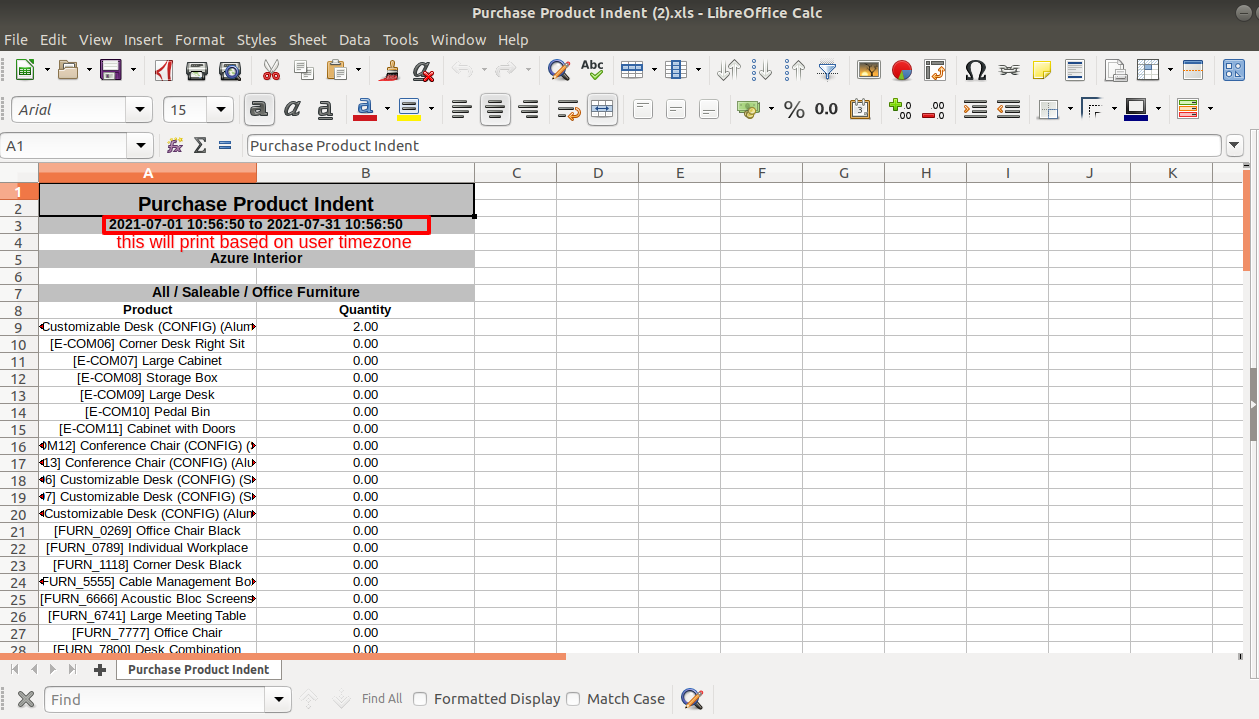The width and height of the screenshot is (1259, 719).
Task: Click in the Find text field
Action: coord(156,699)
